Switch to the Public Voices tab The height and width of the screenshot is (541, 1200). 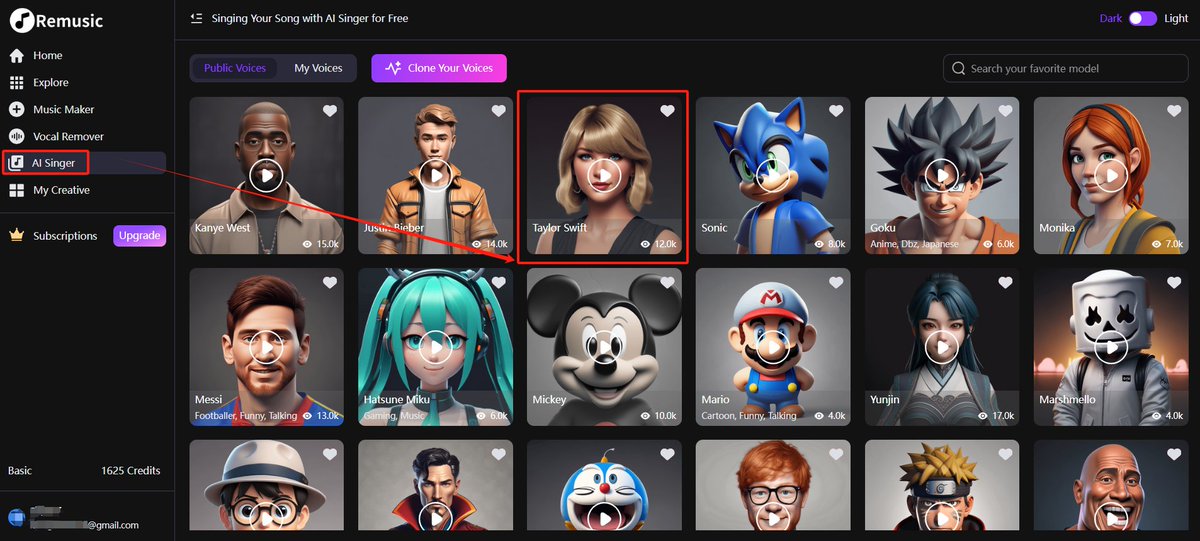pyautogui.click(x=235, y=68)
